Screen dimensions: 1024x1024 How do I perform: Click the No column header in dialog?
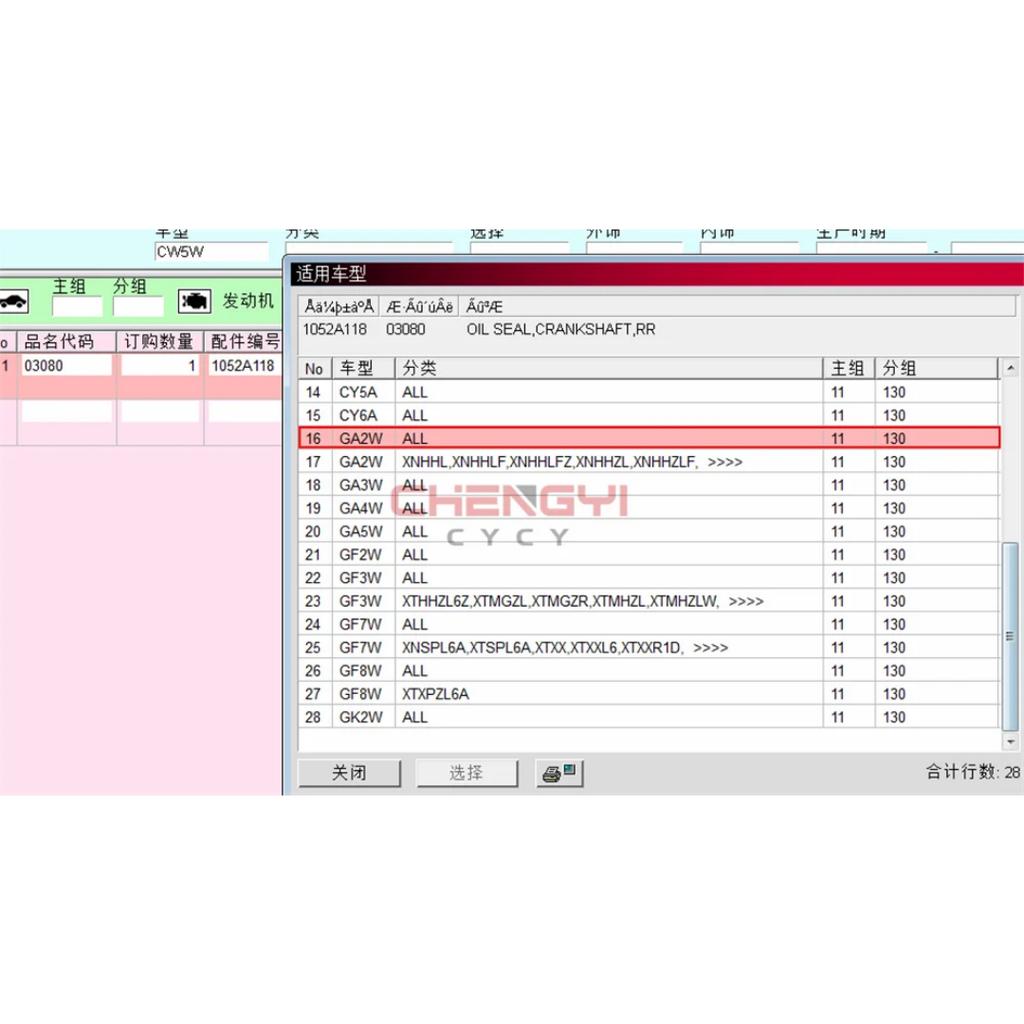315,368
